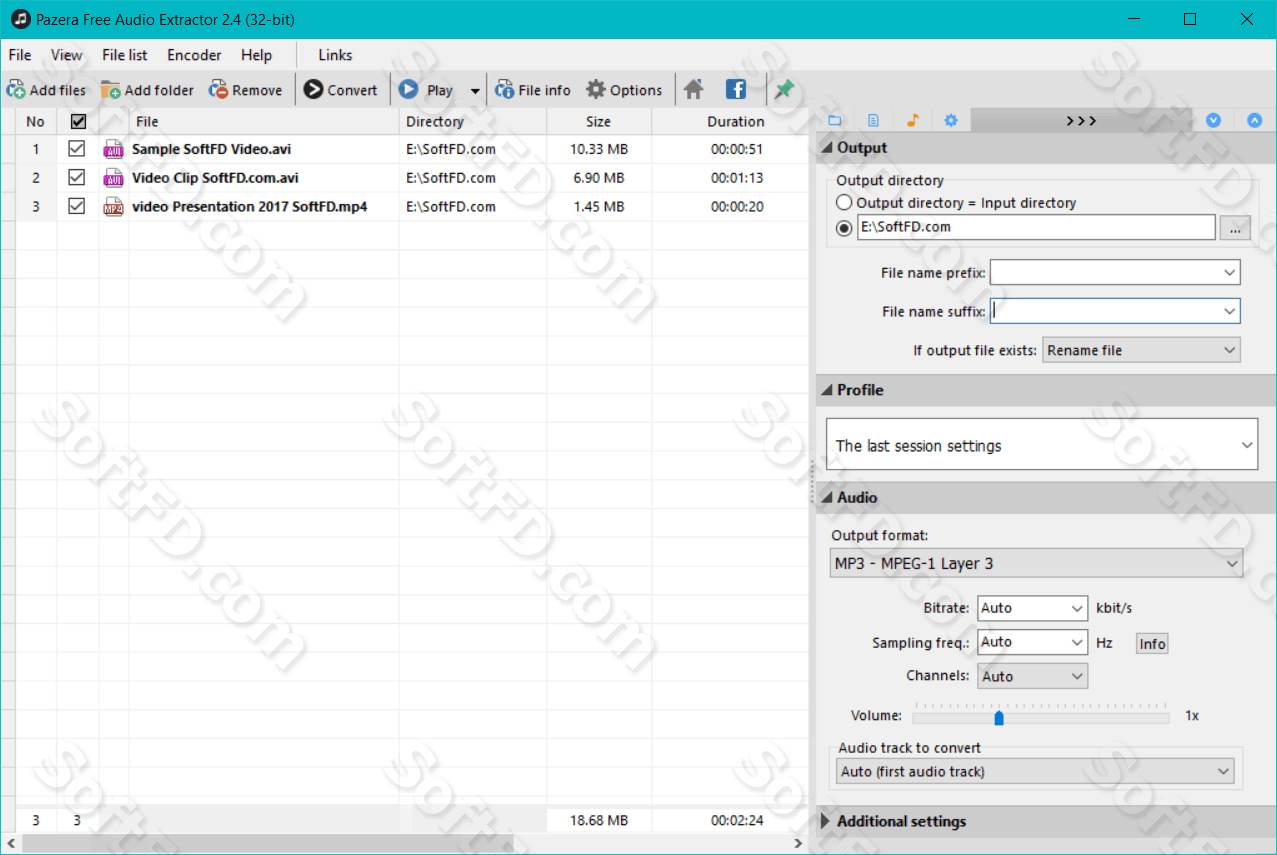Click the Volume slider handle
This screenshot has height=855, width=1277.
point(998,717)
